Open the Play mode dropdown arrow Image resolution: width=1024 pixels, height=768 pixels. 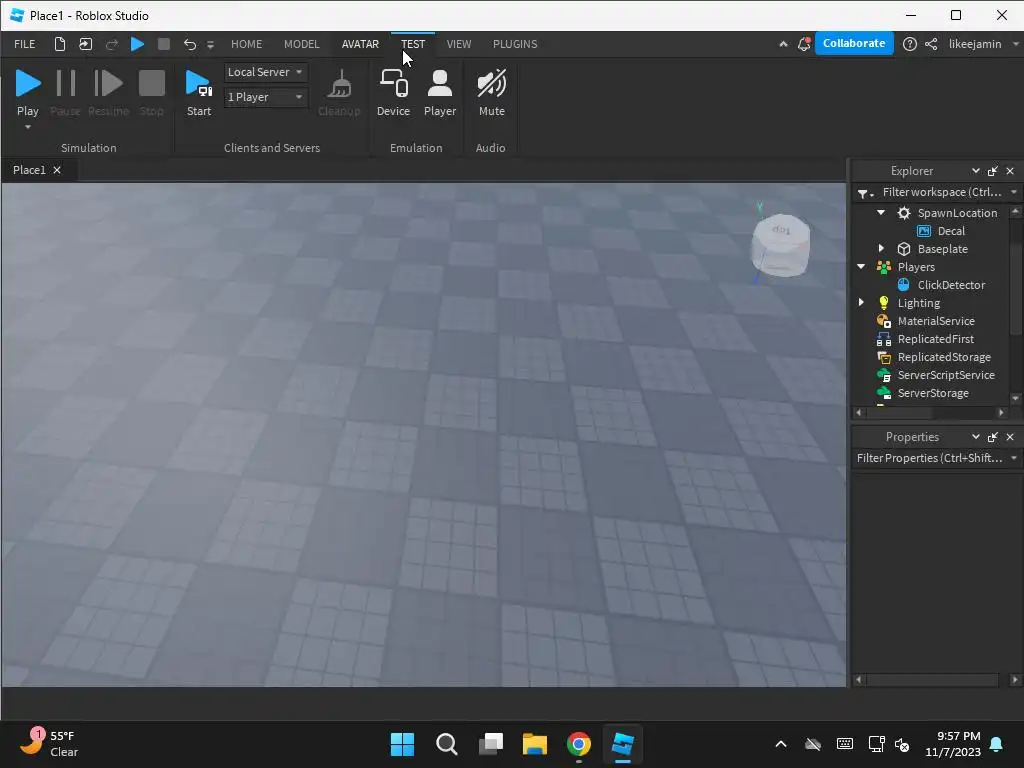27,127
